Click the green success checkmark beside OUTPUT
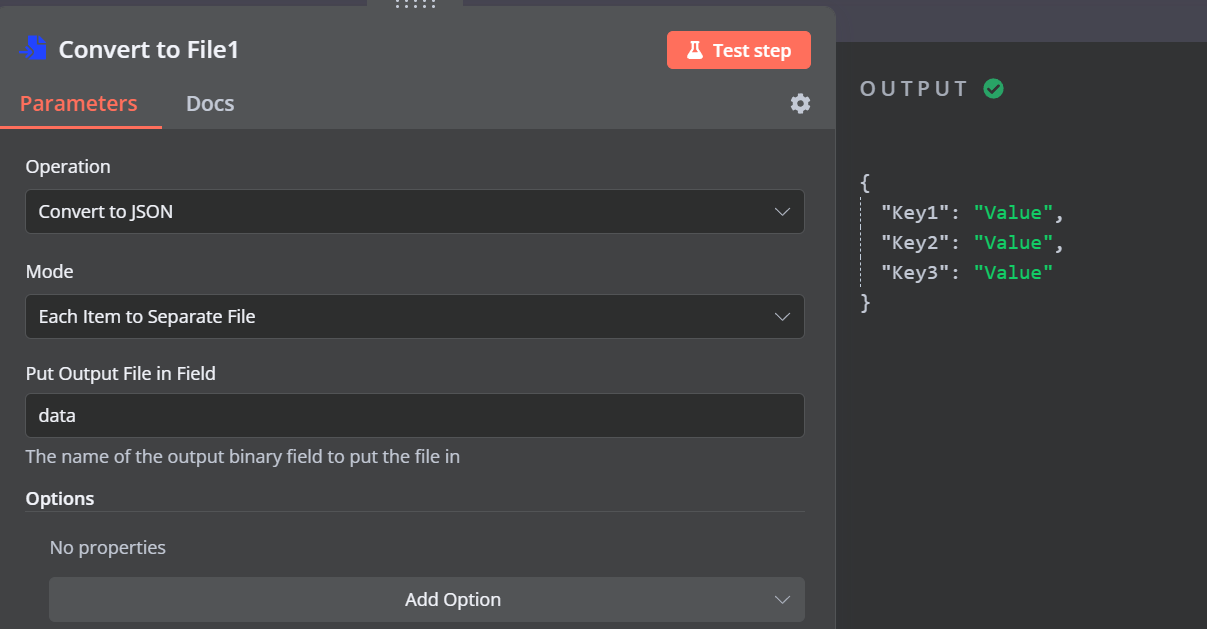Screen dimensions: 1207x629 click(993, 88)
